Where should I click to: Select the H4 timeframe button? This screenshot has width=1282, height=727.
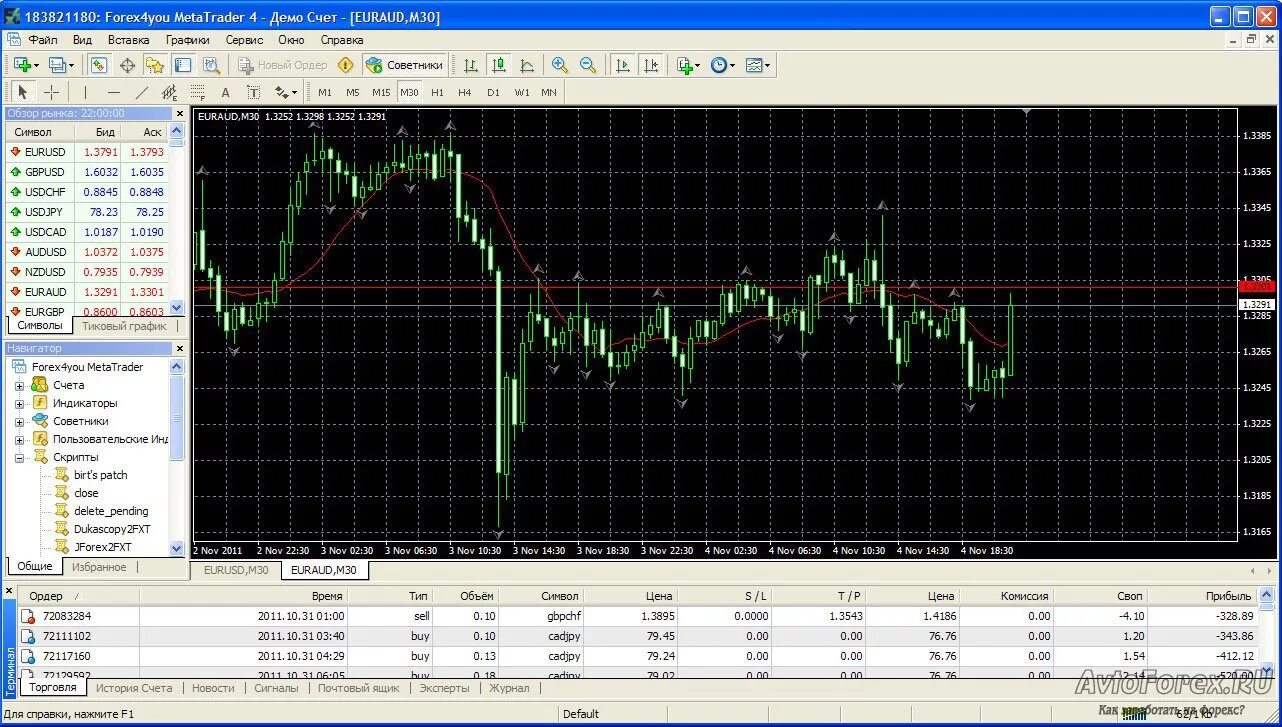tap(465, 92)
